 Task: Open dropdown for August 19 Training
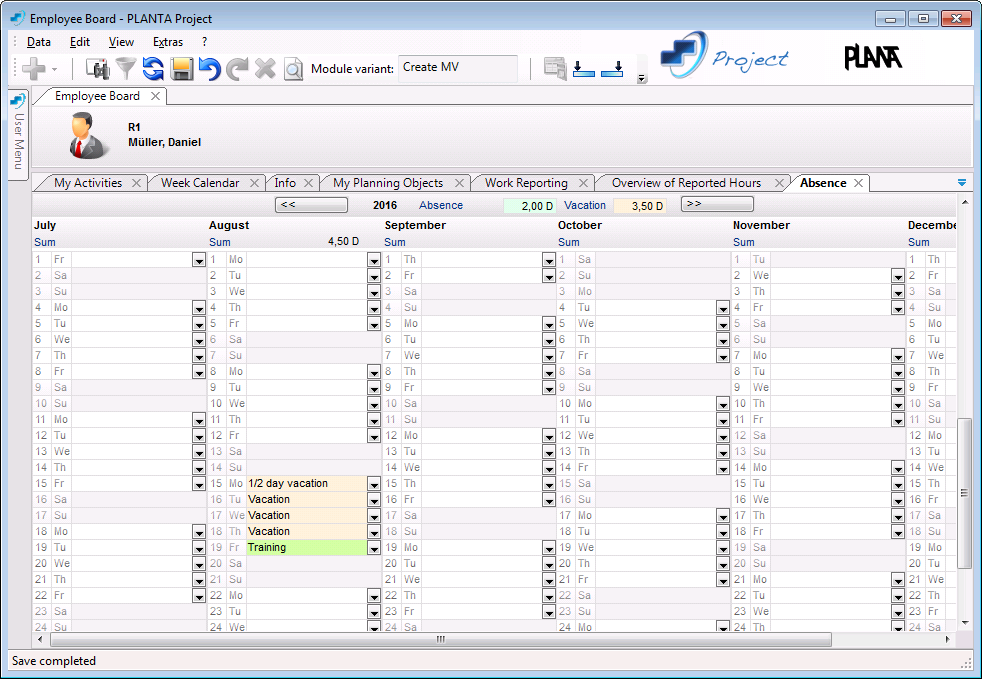374,548
